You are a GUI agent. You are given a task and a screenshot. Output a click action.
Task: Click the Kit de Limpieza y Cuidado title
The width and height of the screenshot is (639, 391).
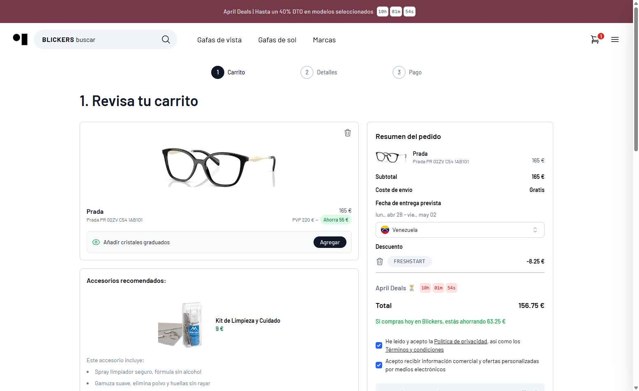(x=248, y=321)
